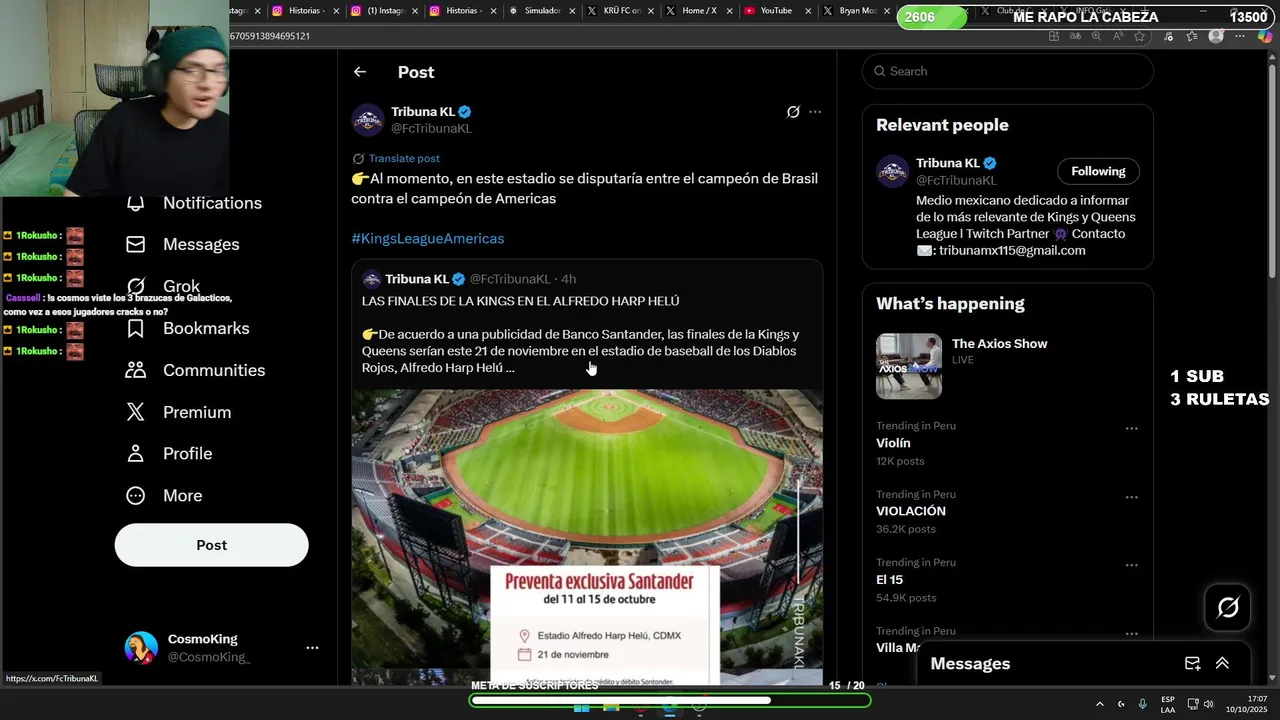Click the 4h timestamp on the quoted post
The width and height of the screenshot is (1280, 720).
(x=568, y=279)
